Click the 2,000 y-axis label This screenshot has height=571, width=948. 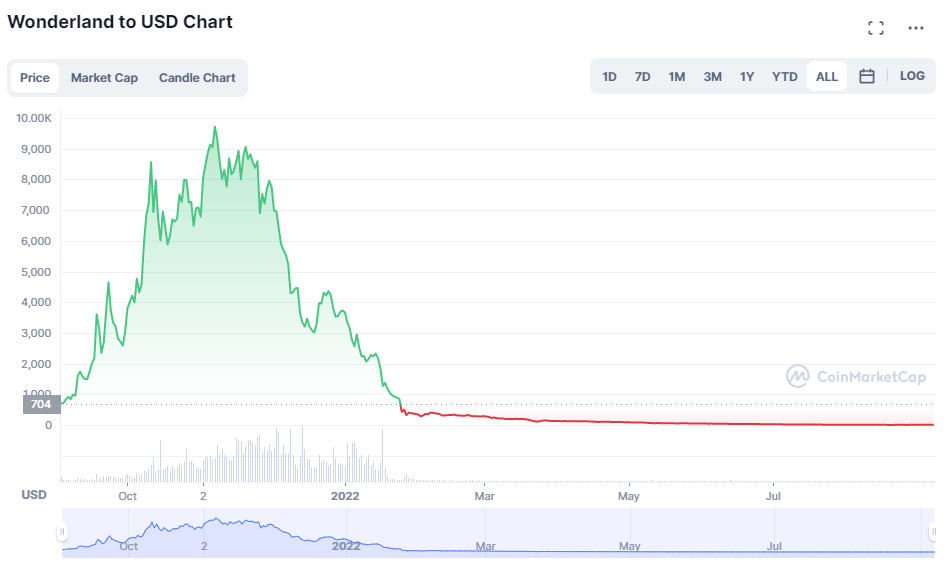click(36, 364)
